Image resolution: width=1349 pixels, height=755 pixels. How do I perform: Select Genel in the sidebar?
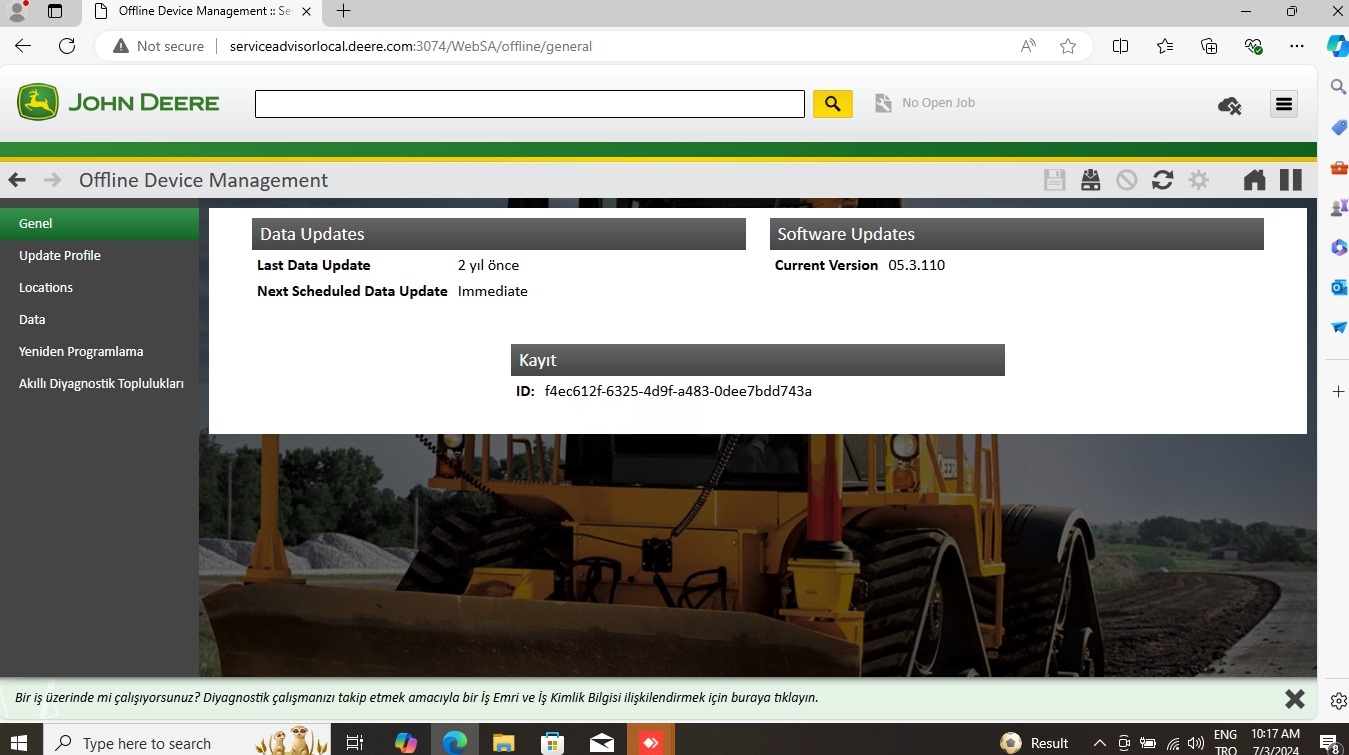click(x=36, y=224)
